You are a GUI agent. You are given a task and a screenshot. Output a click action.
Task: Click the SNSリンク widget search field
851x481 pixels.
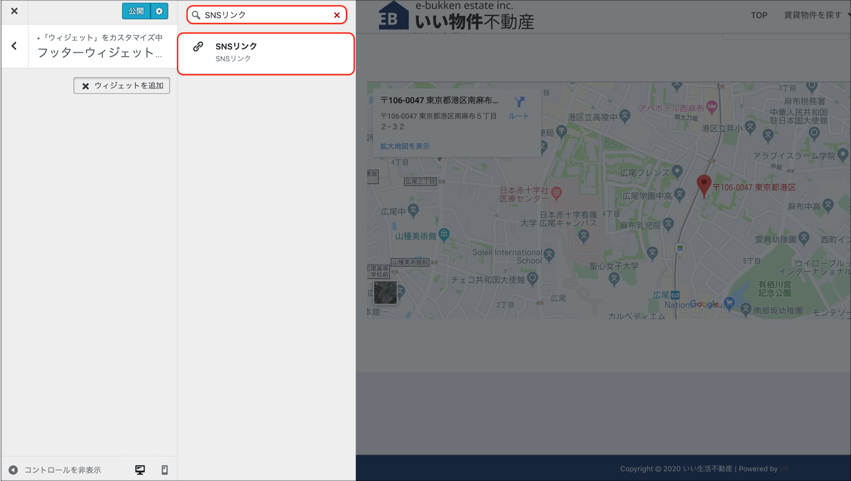[x=265, y=15]
